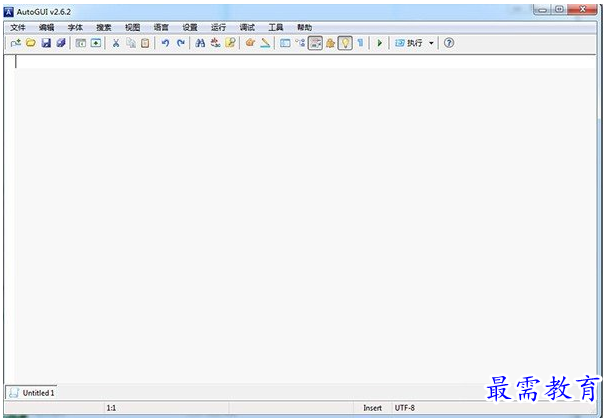The image size is (608, 420).
Task: Click the 1:1 cursor position status
Action: (x=111, y=408)
